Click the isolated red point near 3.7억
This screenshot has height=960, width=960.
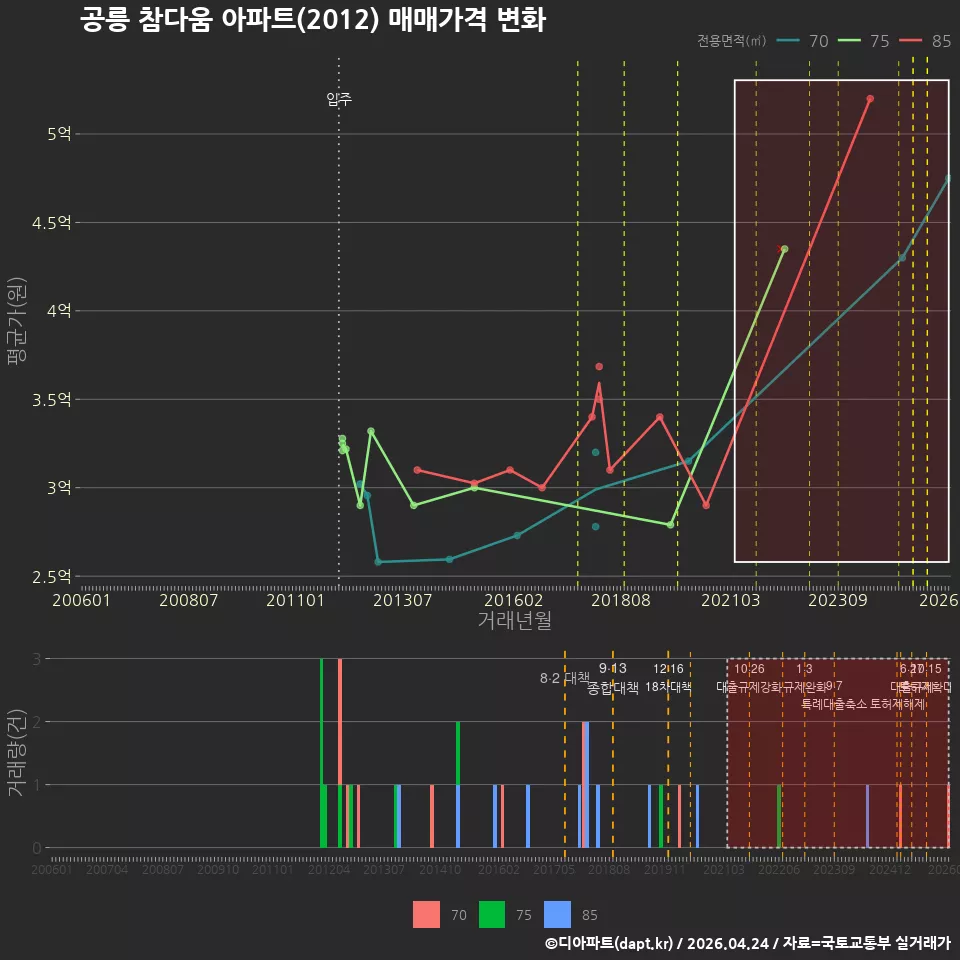pyautogui.click(x=599, y=366)
